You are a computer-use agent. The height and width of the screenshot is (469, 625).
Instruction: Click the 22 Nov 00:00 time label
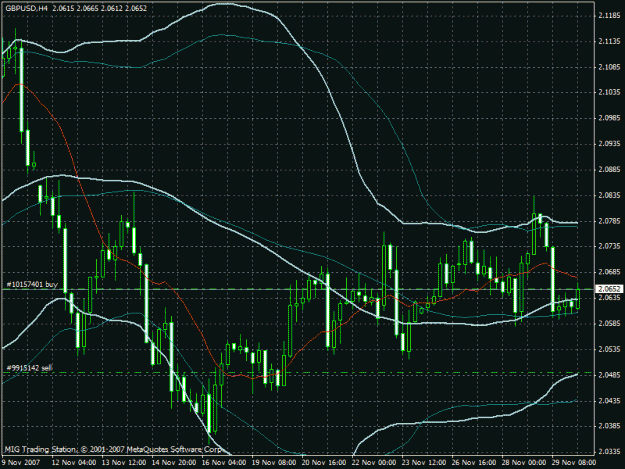point(374,462)
